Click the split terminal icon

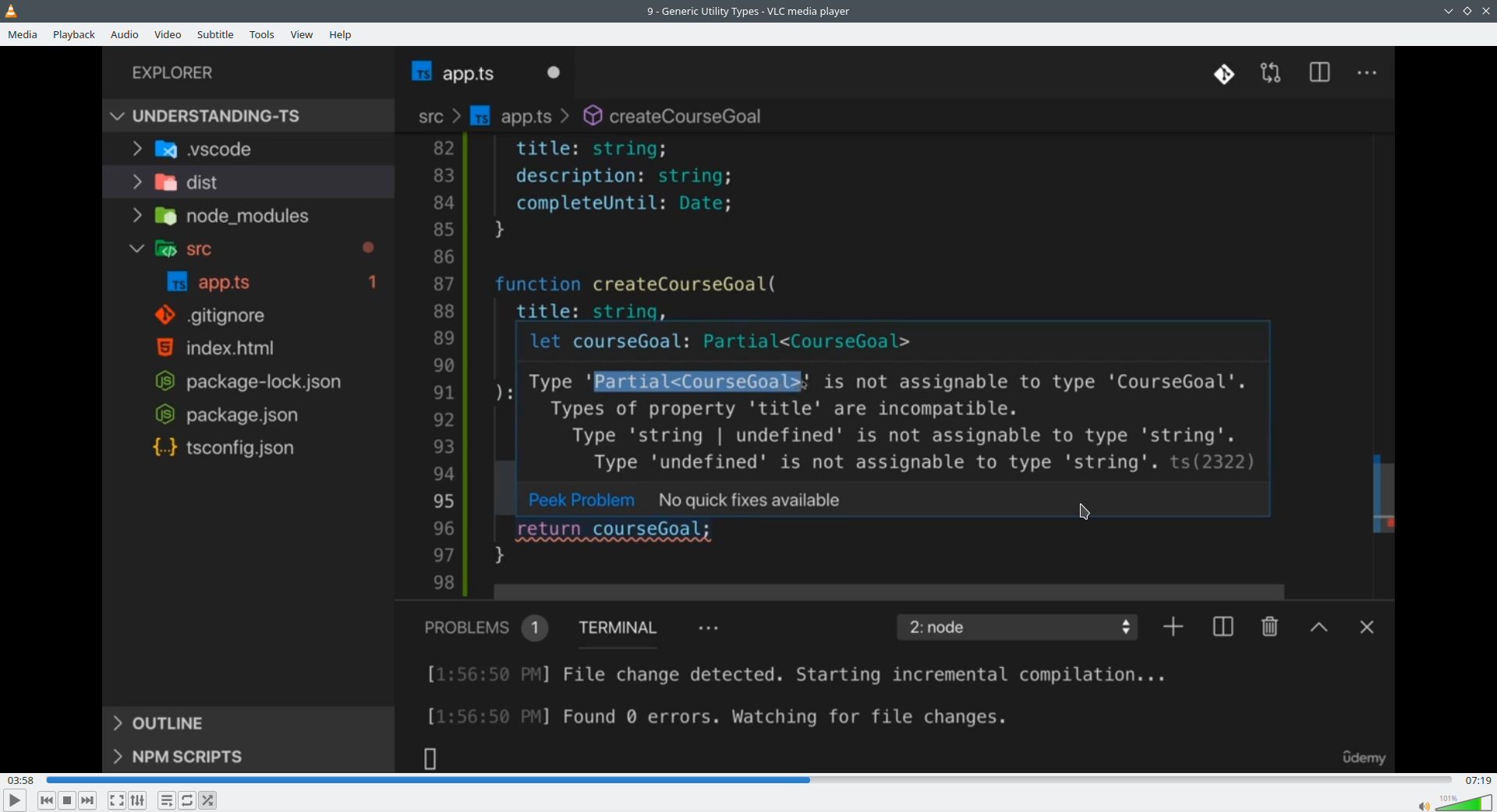pos(1223,627)
